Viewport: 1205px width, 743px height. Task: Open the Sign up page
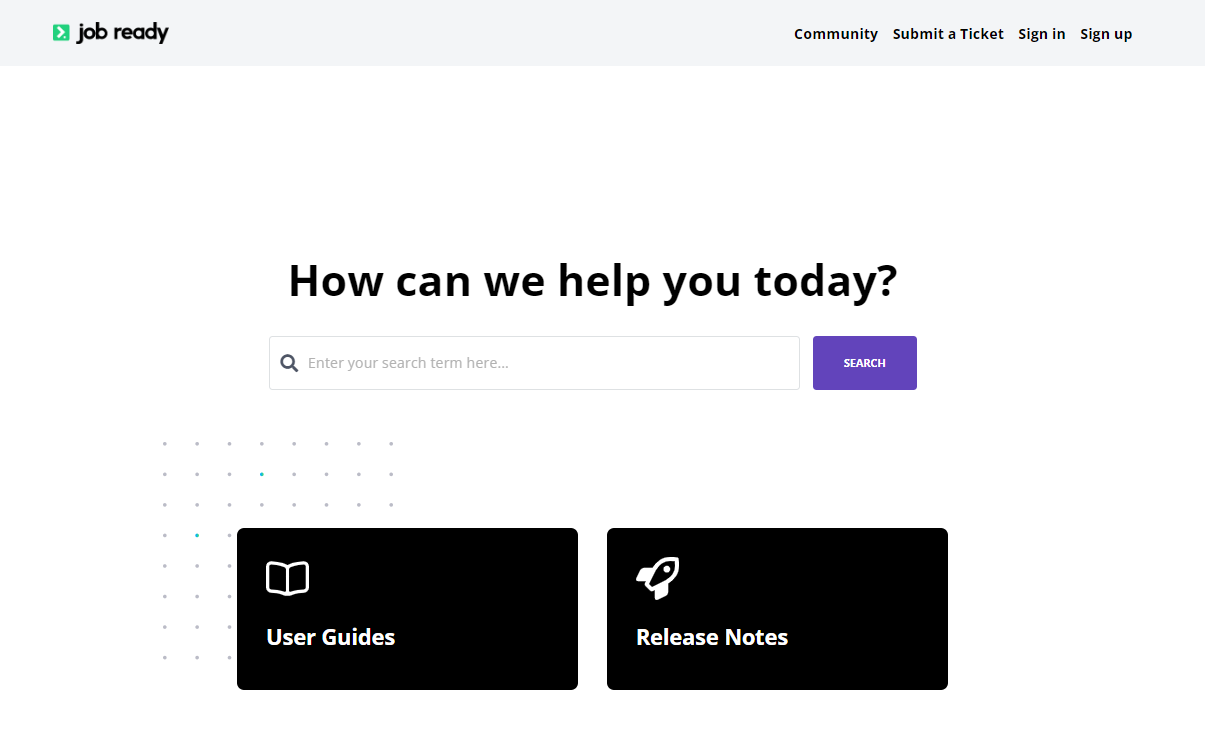pyautogui.click(x=1105, y=34)
